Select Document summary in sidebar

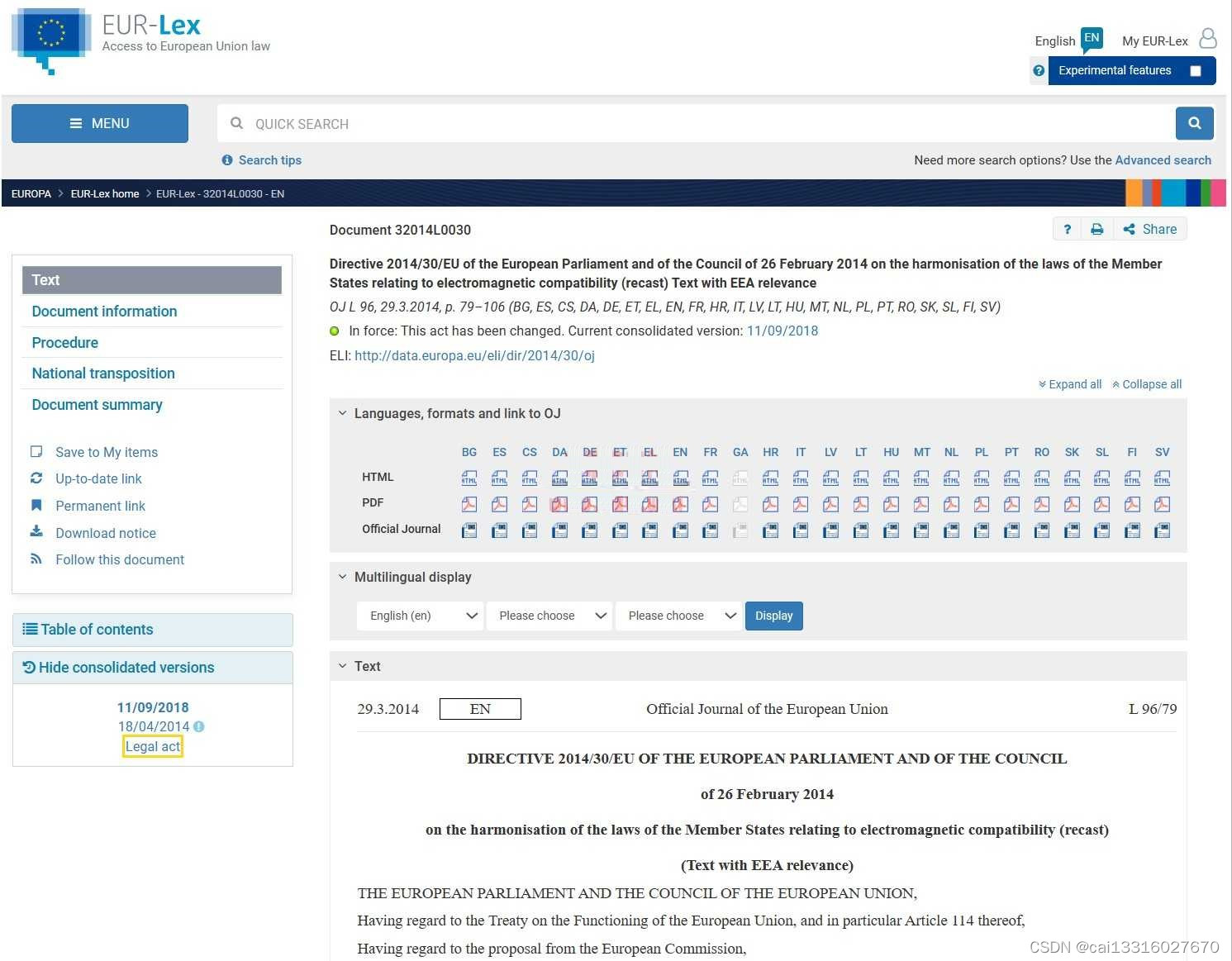(x=97, y=405)
